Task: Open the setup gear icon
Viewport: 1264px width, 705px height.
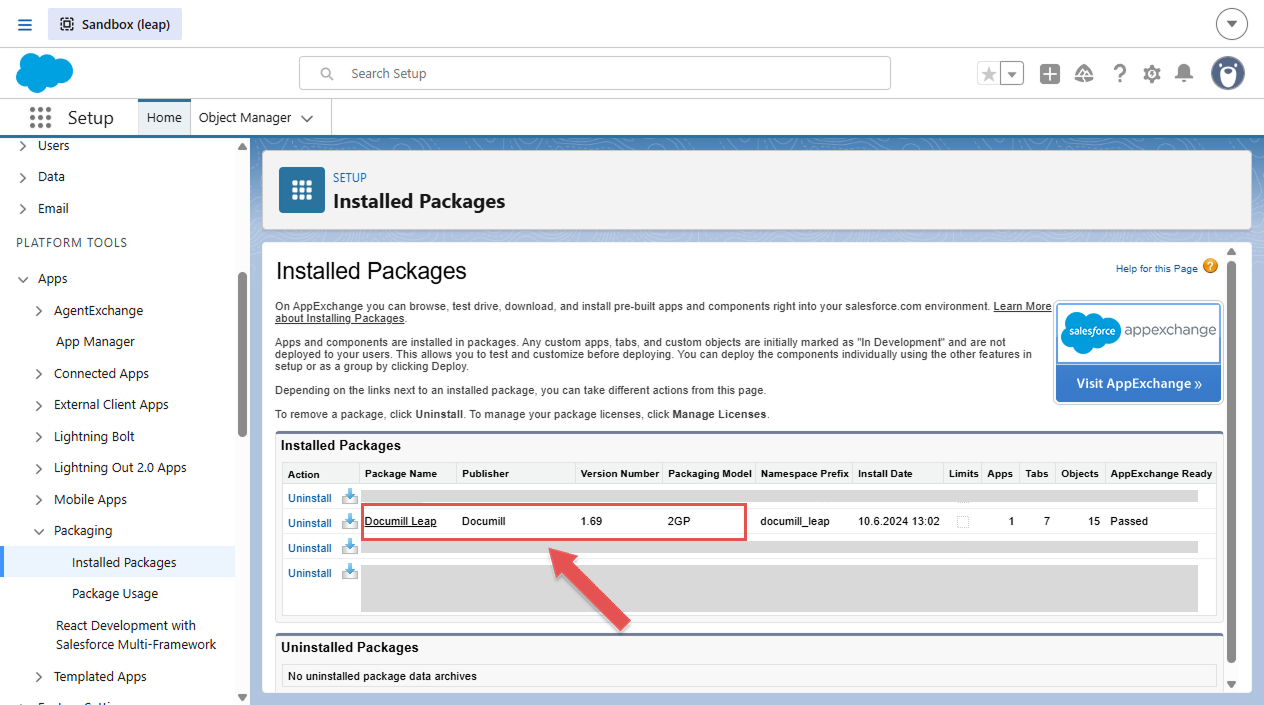Action: tap(1152, 74)
